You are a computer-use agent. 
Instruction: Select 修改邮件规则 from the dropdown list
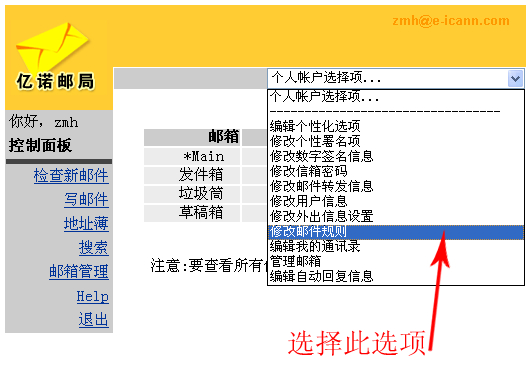tap(396, 232)
